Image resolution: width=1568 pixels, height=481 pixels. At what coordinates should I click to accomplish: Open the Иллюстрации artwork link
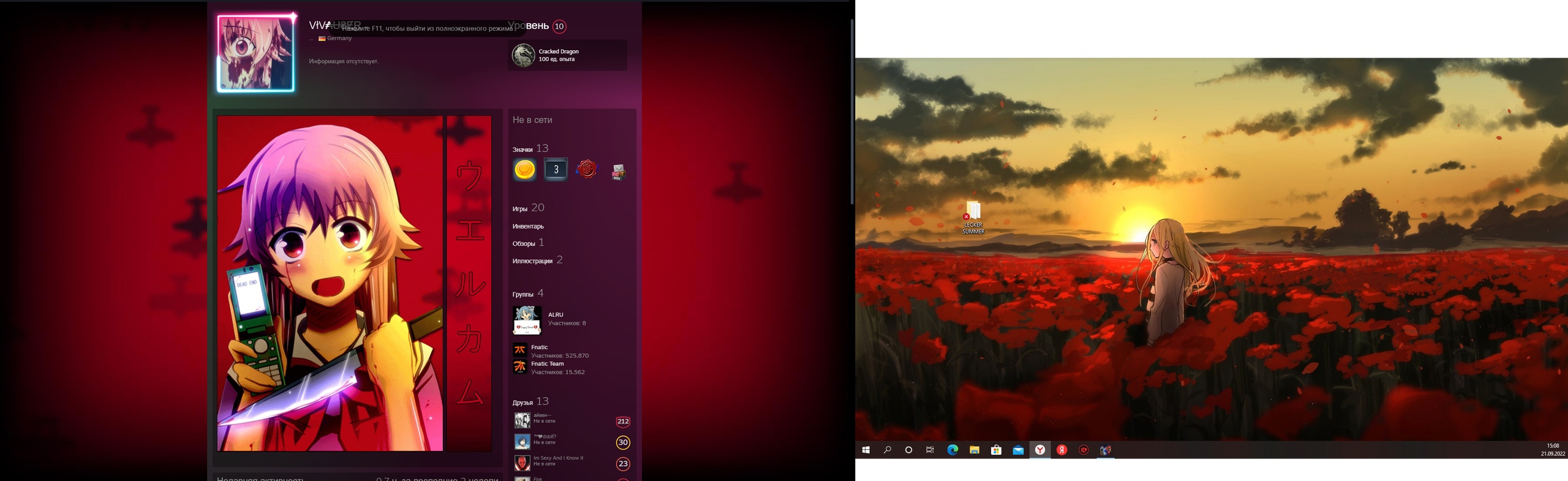[x=532, y=261]
